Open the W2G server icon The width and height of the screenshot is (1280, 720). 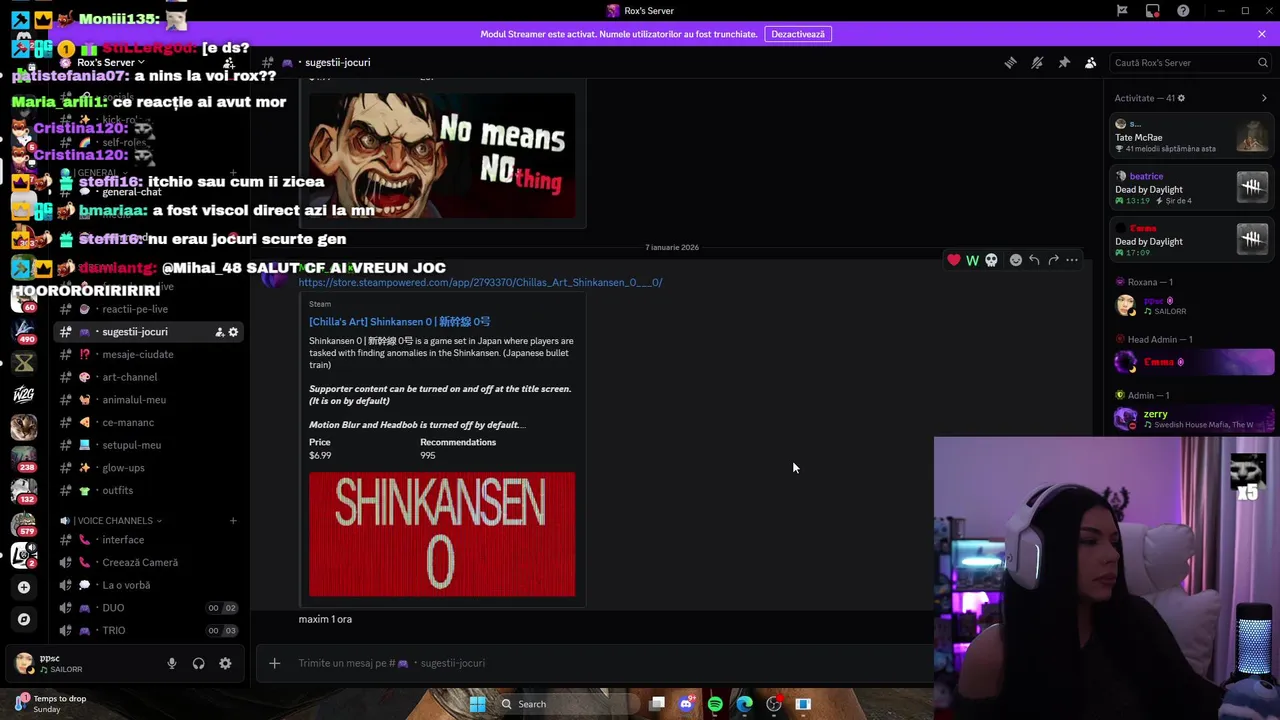[x=24, y=394]
